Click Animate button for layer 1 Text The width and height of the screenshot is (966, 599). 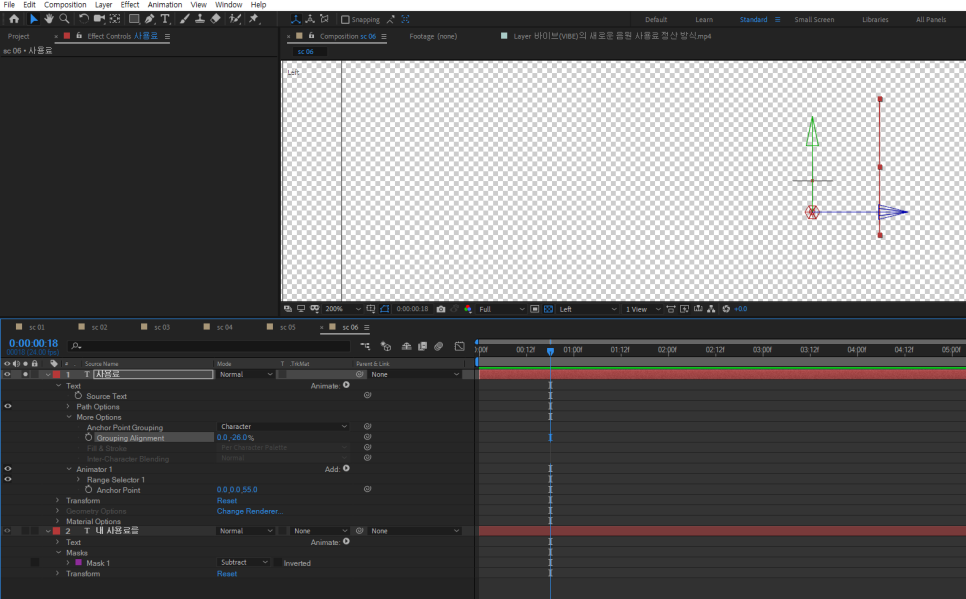click(x=346, y=385)
